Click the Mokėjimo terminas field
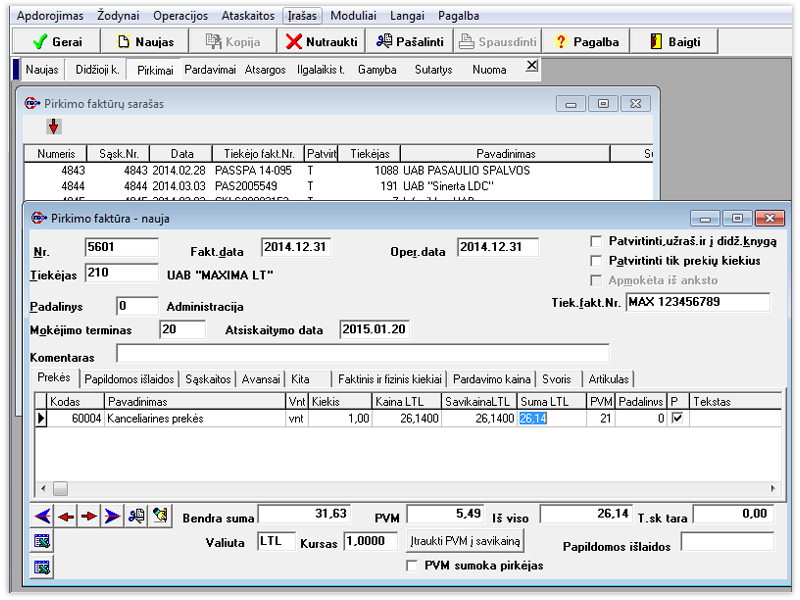Screen dimensions: 800x600 point(183,330)
